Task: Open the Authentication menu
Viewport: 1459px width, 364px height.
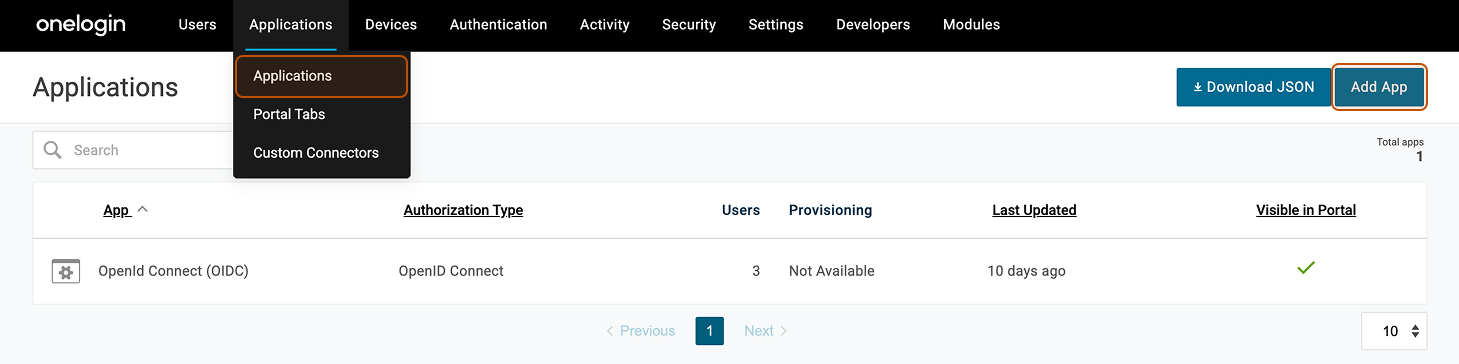Action: pyautogui.click(x=498, y=24)
